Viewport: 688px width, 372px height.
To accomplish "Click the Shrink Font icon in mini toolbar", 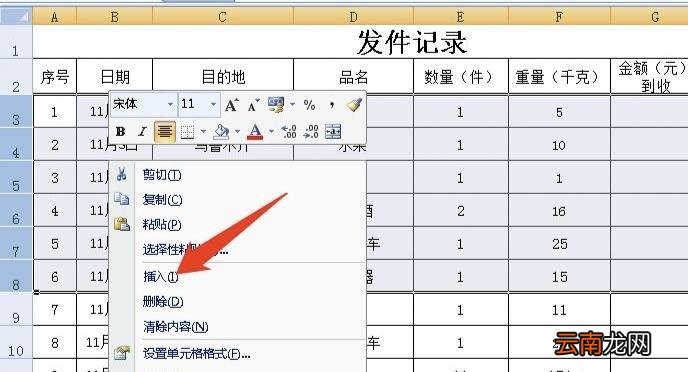I will 253,105.
